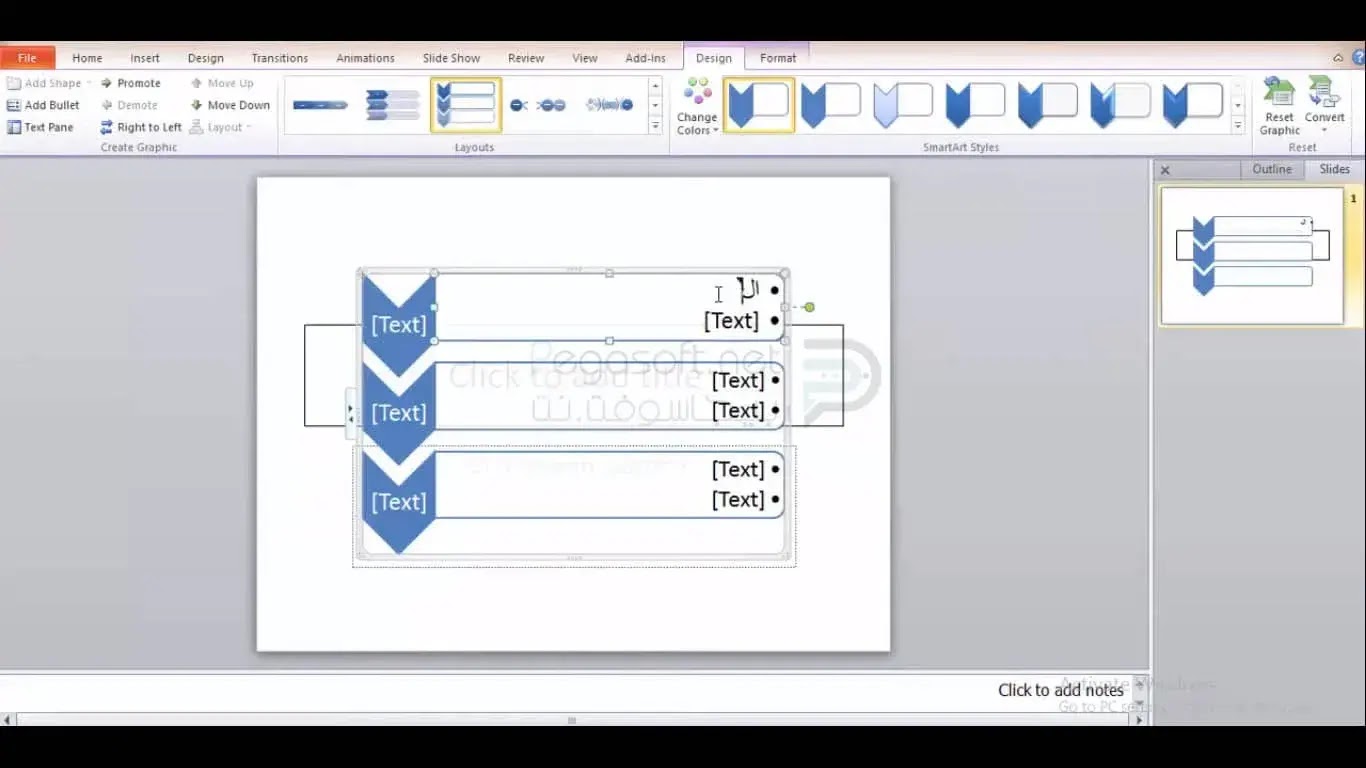This screenshot has height=768, width=1366.
Task: Promote the selected bullet
Action: click(130, 83)
